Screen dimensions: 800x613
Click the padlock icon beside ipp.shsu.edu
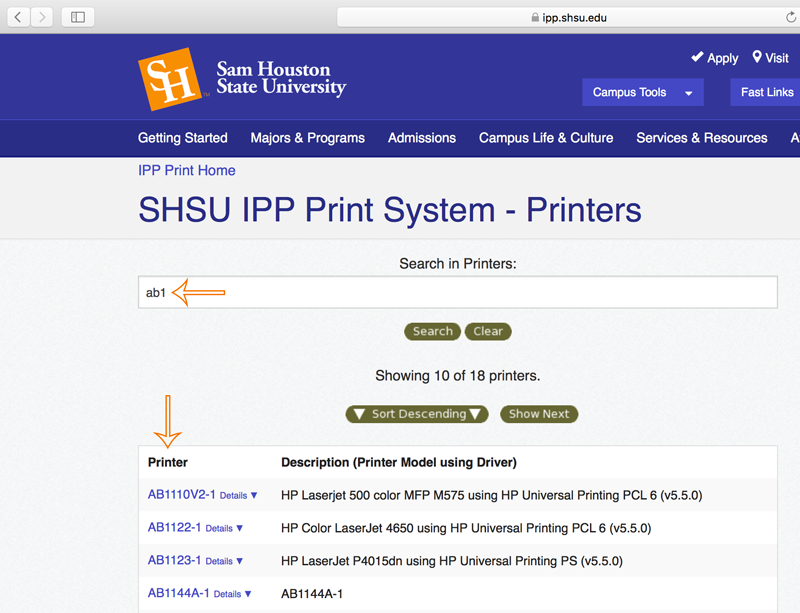[536, 16]
